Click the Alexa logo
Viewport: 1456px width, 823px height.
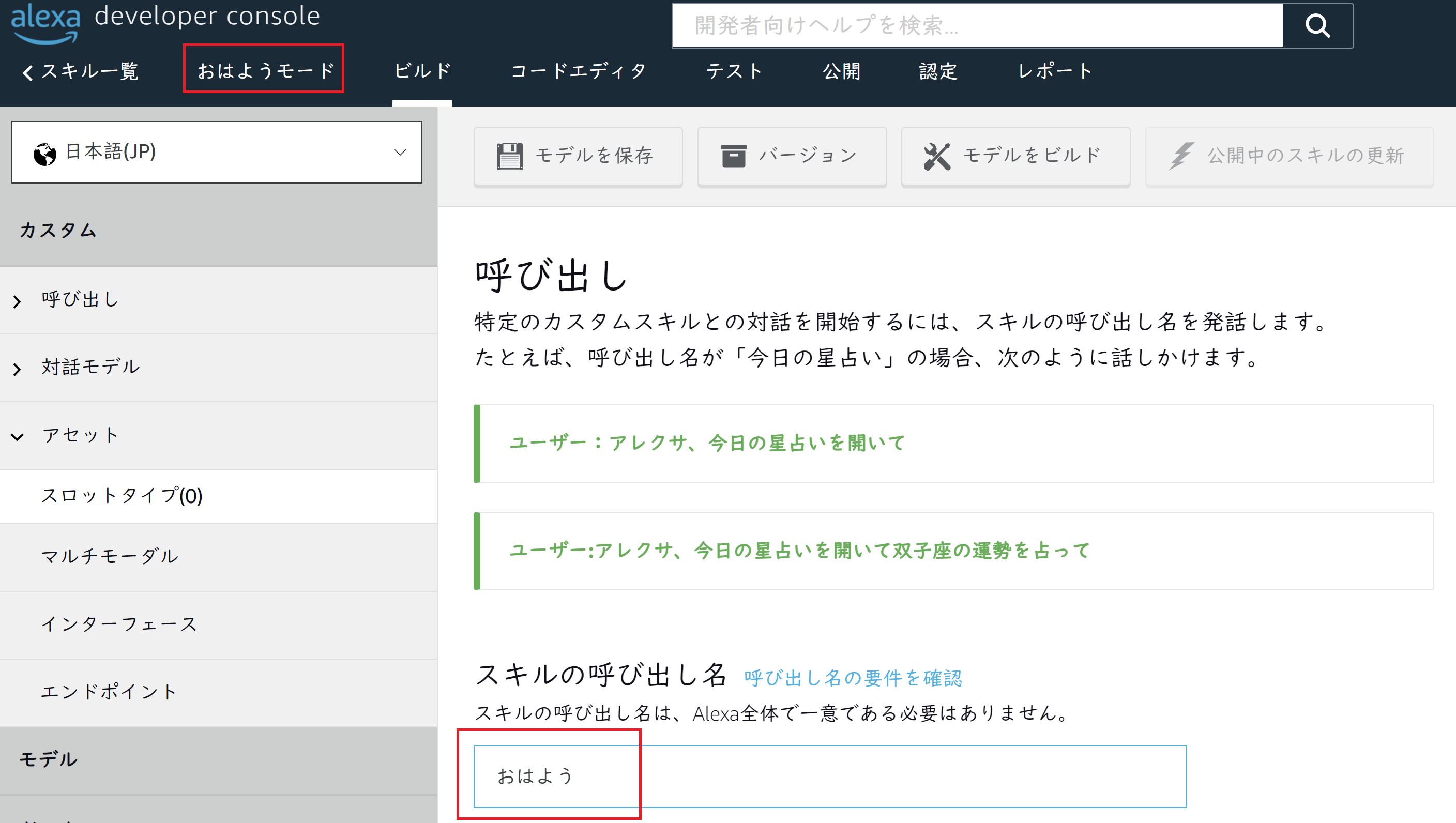coord(45,23)
